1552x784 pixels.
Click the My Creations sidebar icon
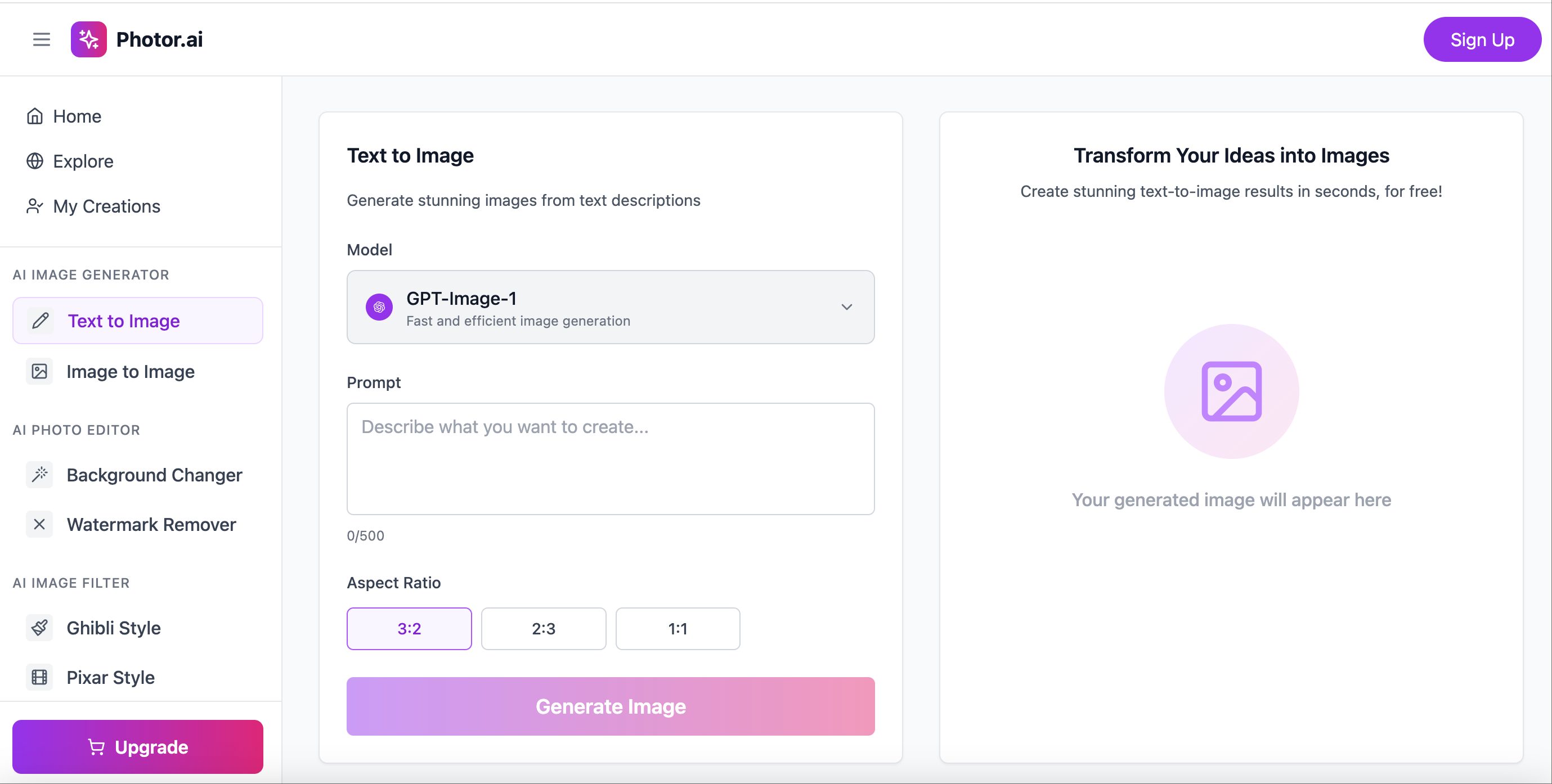[34, 206]
